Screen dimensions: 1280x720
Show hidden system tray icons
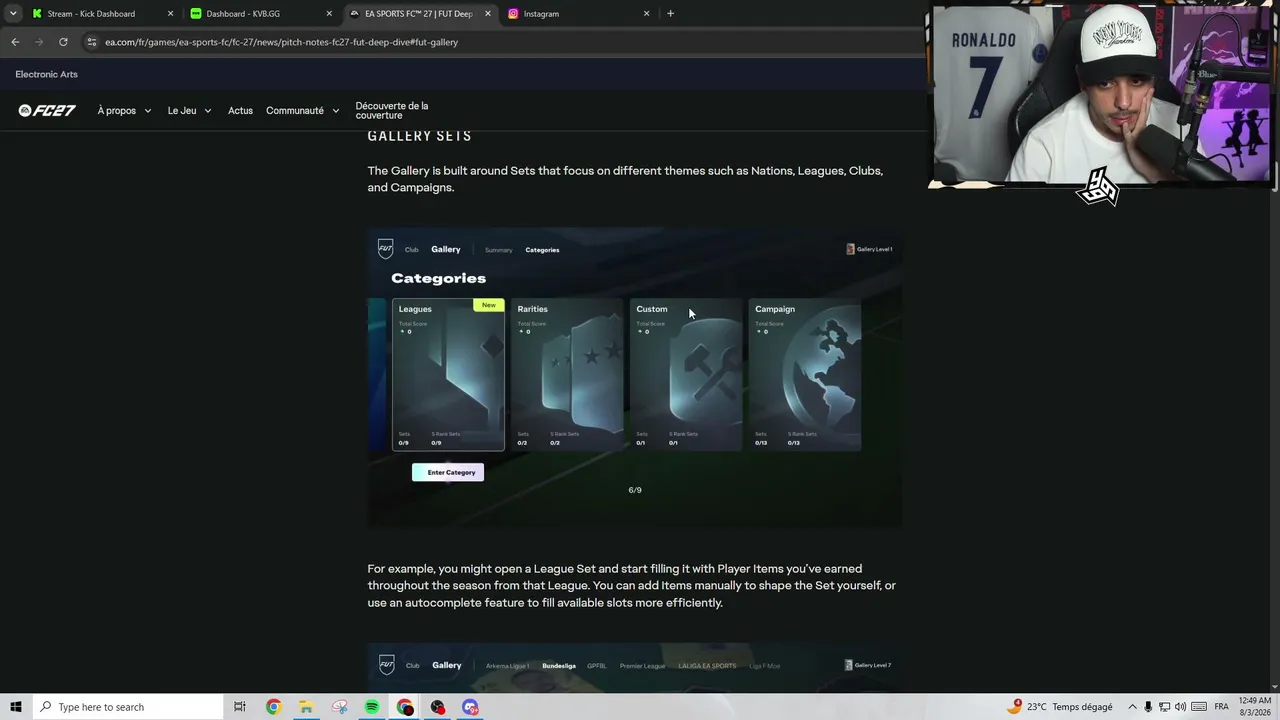tap(1131, 707)
